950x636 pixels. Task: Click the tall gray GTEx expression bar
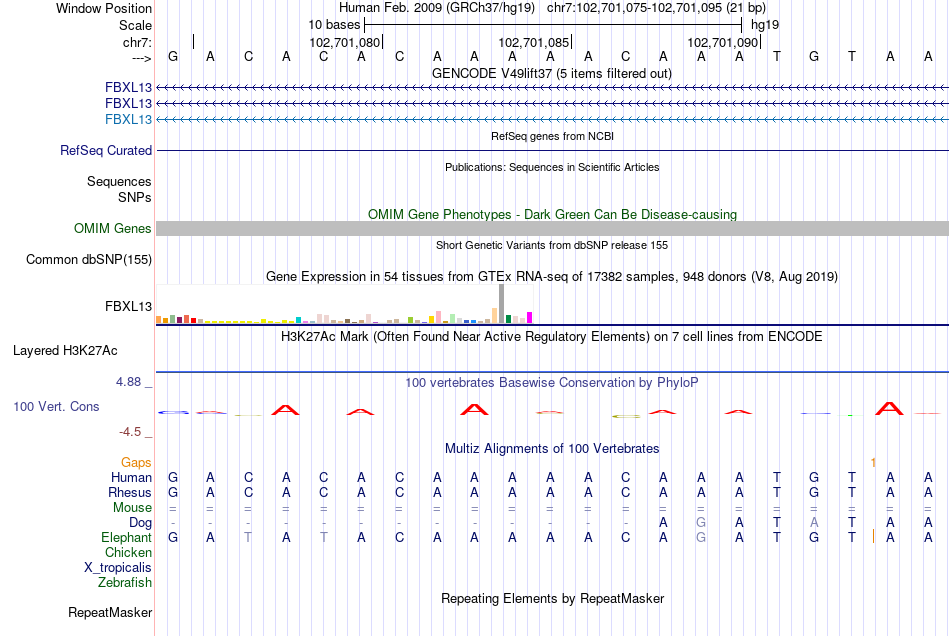(x=501, y=303)
